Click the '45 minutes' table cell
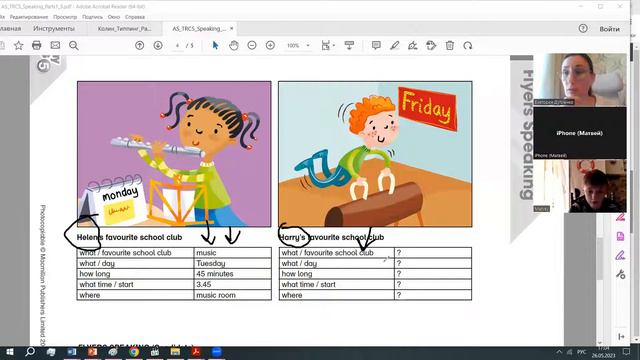 [233, 274]
